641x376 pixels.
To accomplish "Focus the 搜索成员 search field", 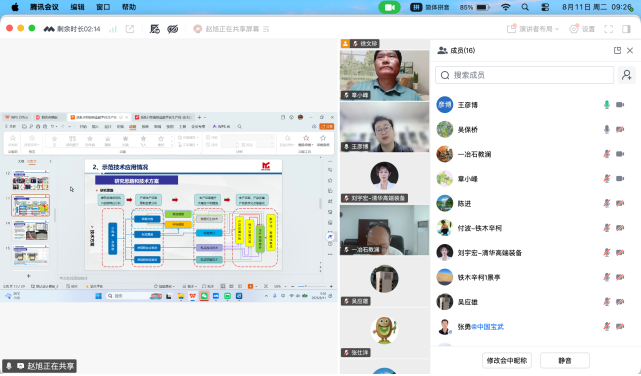I will pos(524,75).
